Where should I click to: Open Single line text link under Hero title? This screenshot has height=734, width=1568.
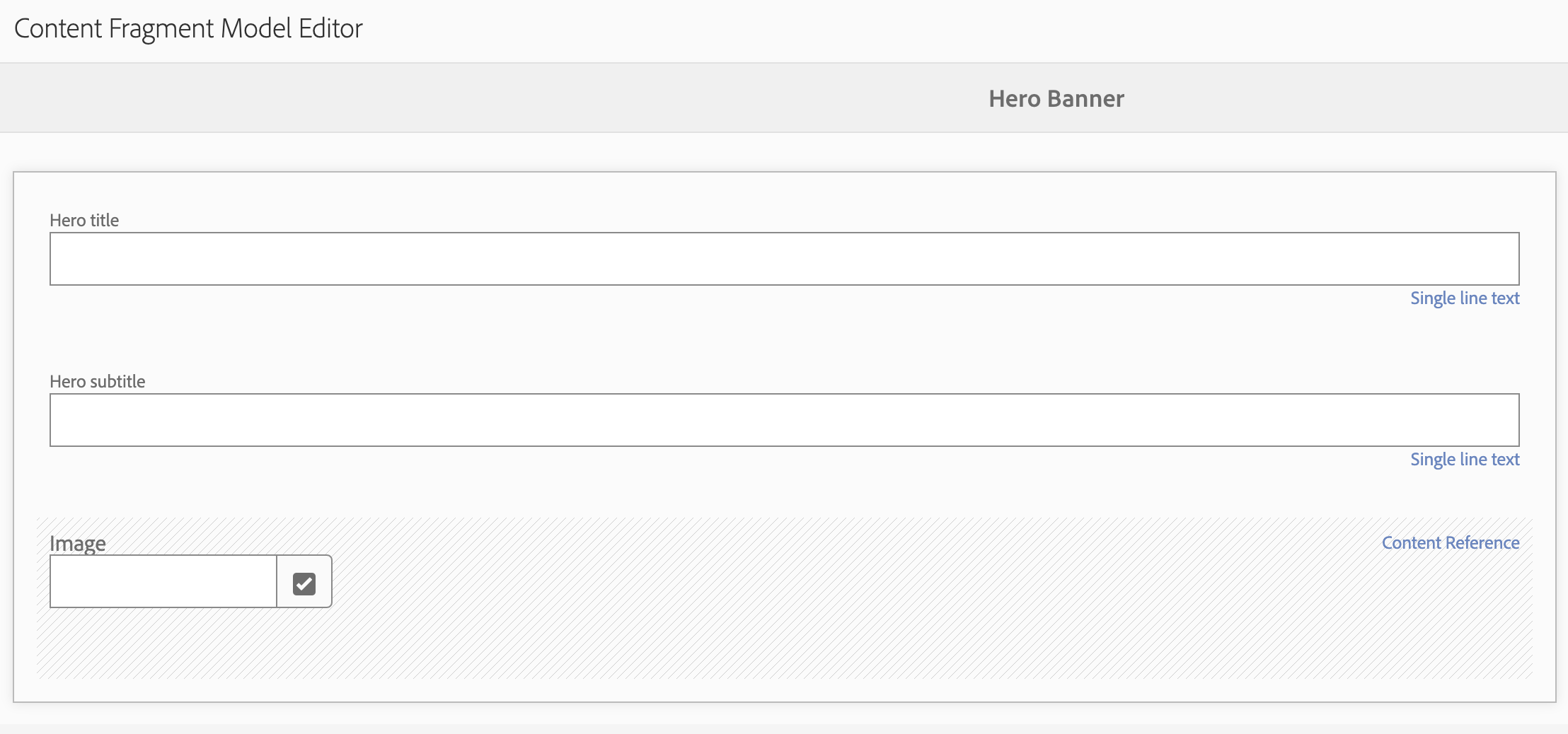pyautogui.click(x=1465, y=298)
